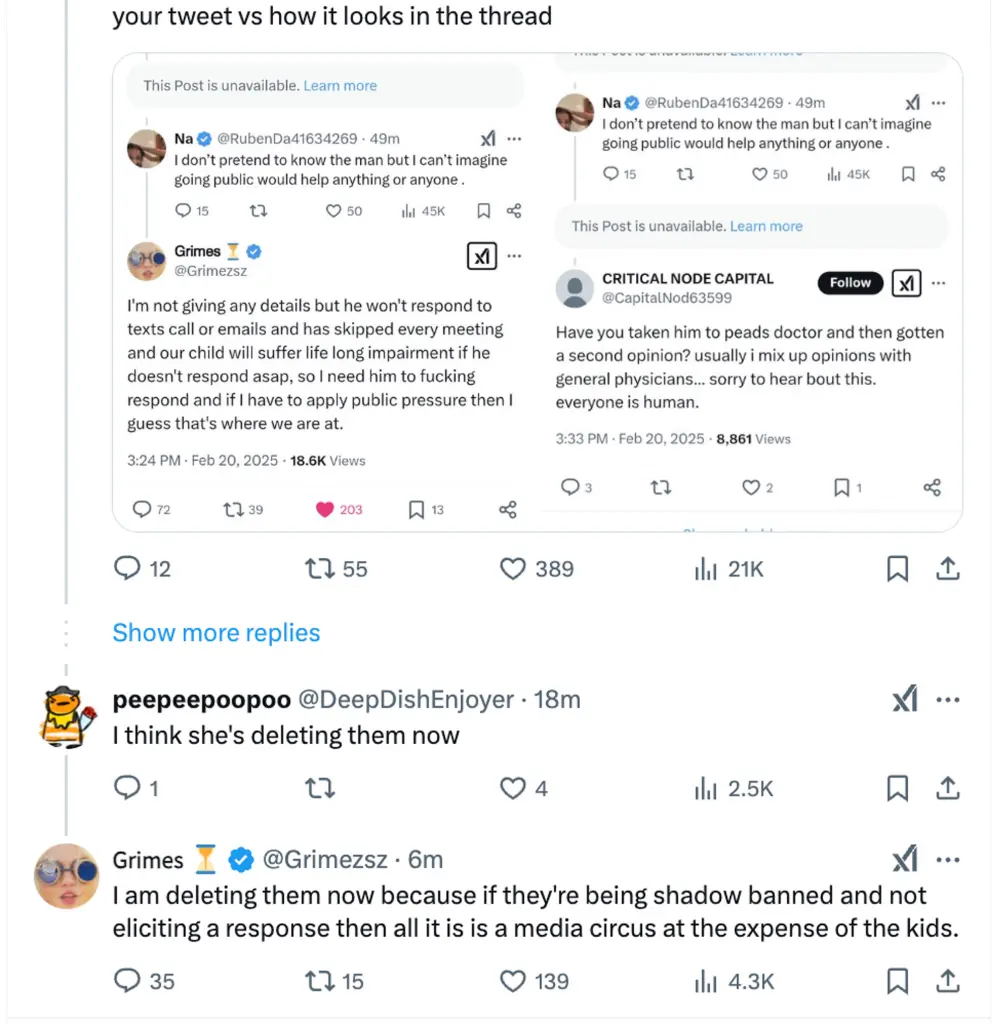This screenshot has width=1005, height=1024.
Task: Open Grok icon on peepeepoopoo's reply
Action: (904, 700)
